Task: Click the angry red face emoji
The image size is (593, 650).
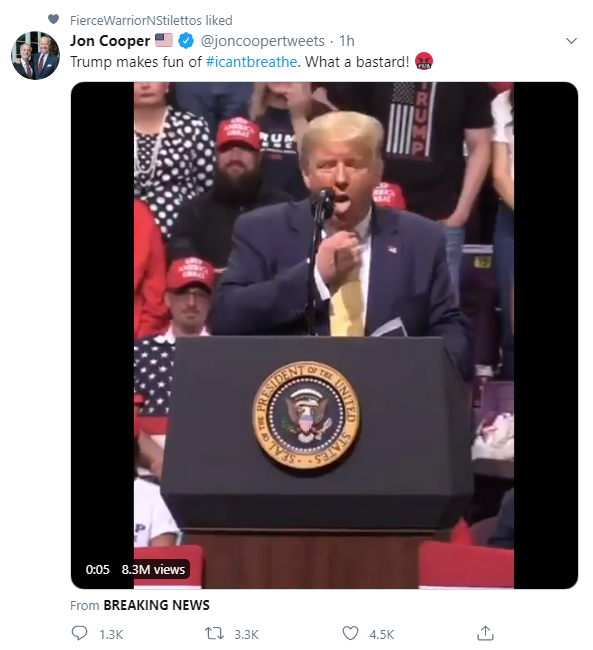Action: pos(424,61)
